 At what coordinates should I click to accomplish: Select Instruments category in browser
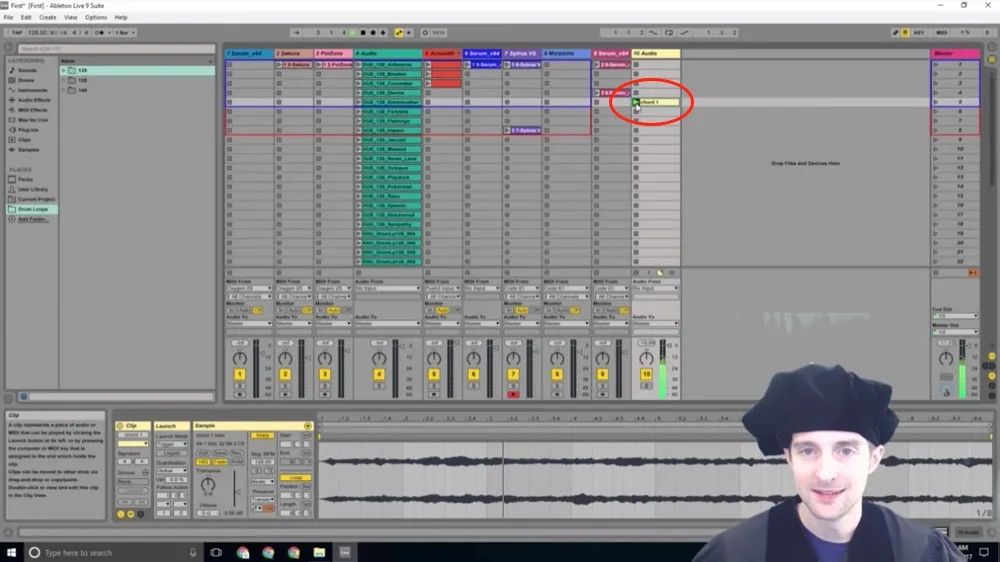point(32,90)
